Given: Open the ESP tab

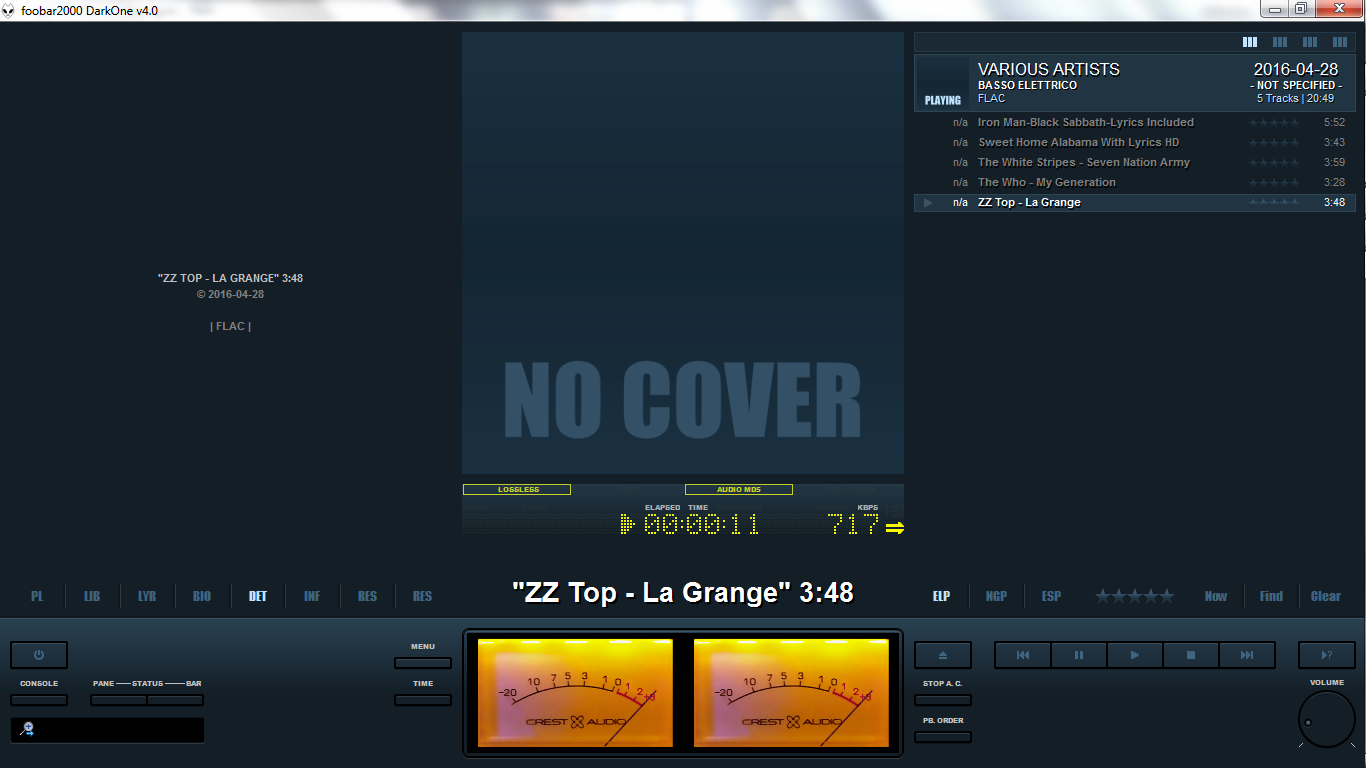Looking at the screenshot, I should [1051, 596].
